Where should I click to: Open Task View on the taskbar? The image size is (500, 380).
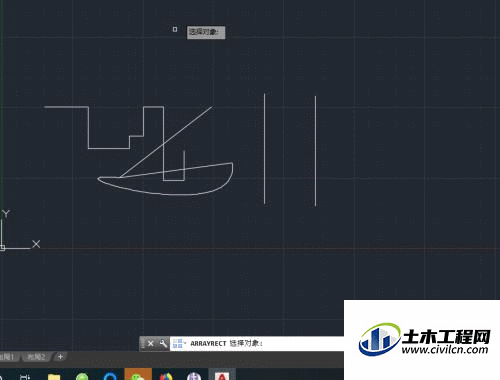(25, 377)
